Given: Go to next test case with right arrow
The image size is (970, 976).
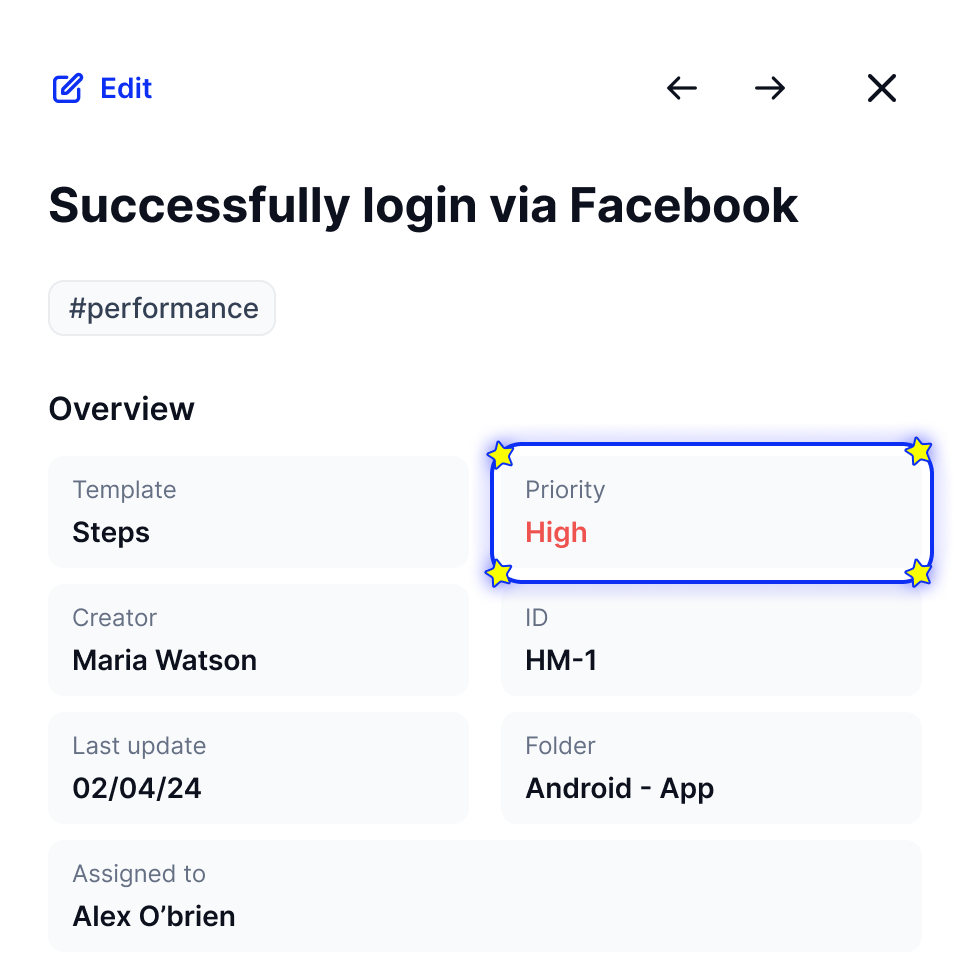Looking at the screenshot, I should point(770,88).
